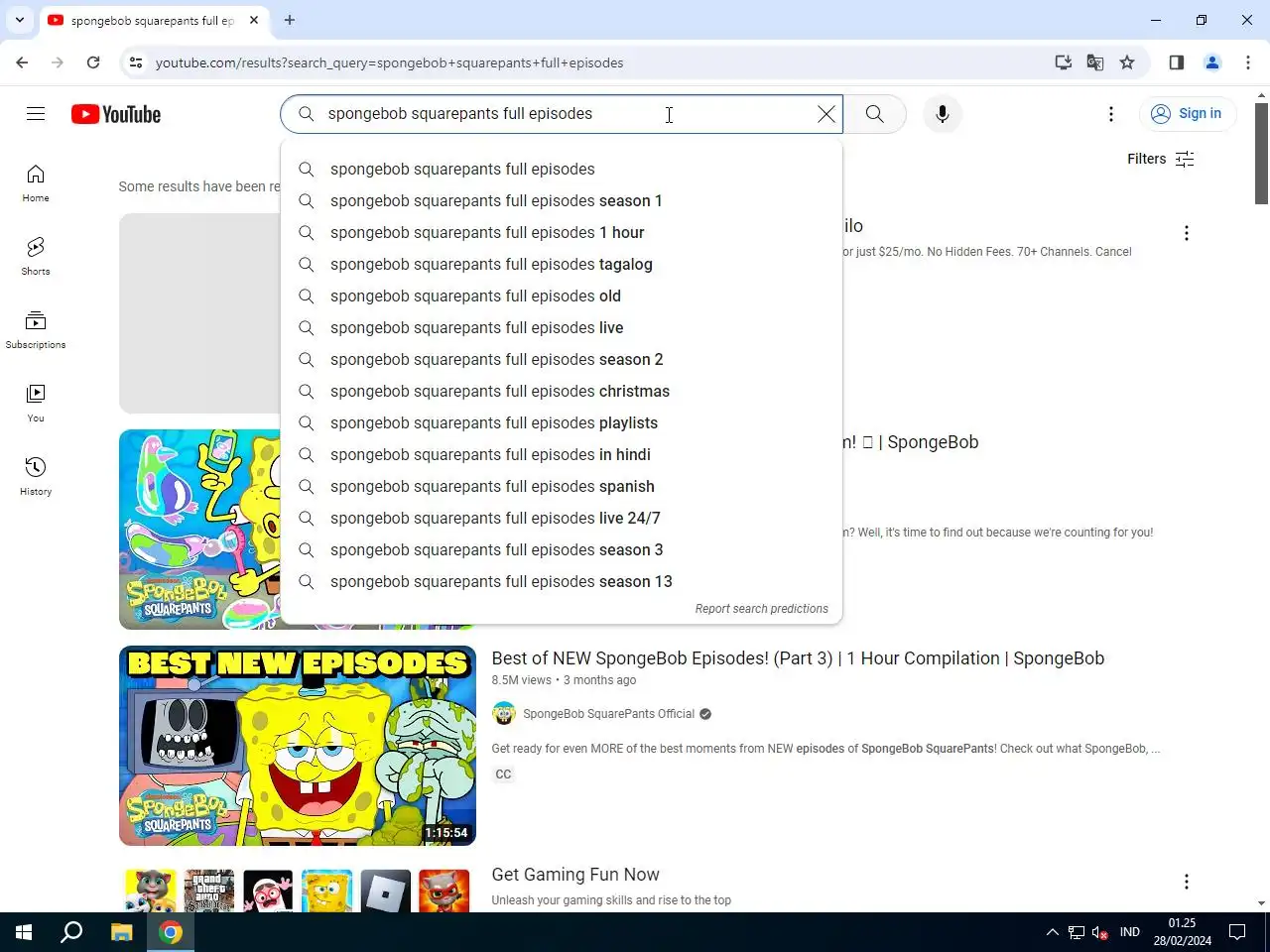The height and width of the screenshot is (952, 1270).
Task: Open the search Filters panel
Action: point(1161,159)
